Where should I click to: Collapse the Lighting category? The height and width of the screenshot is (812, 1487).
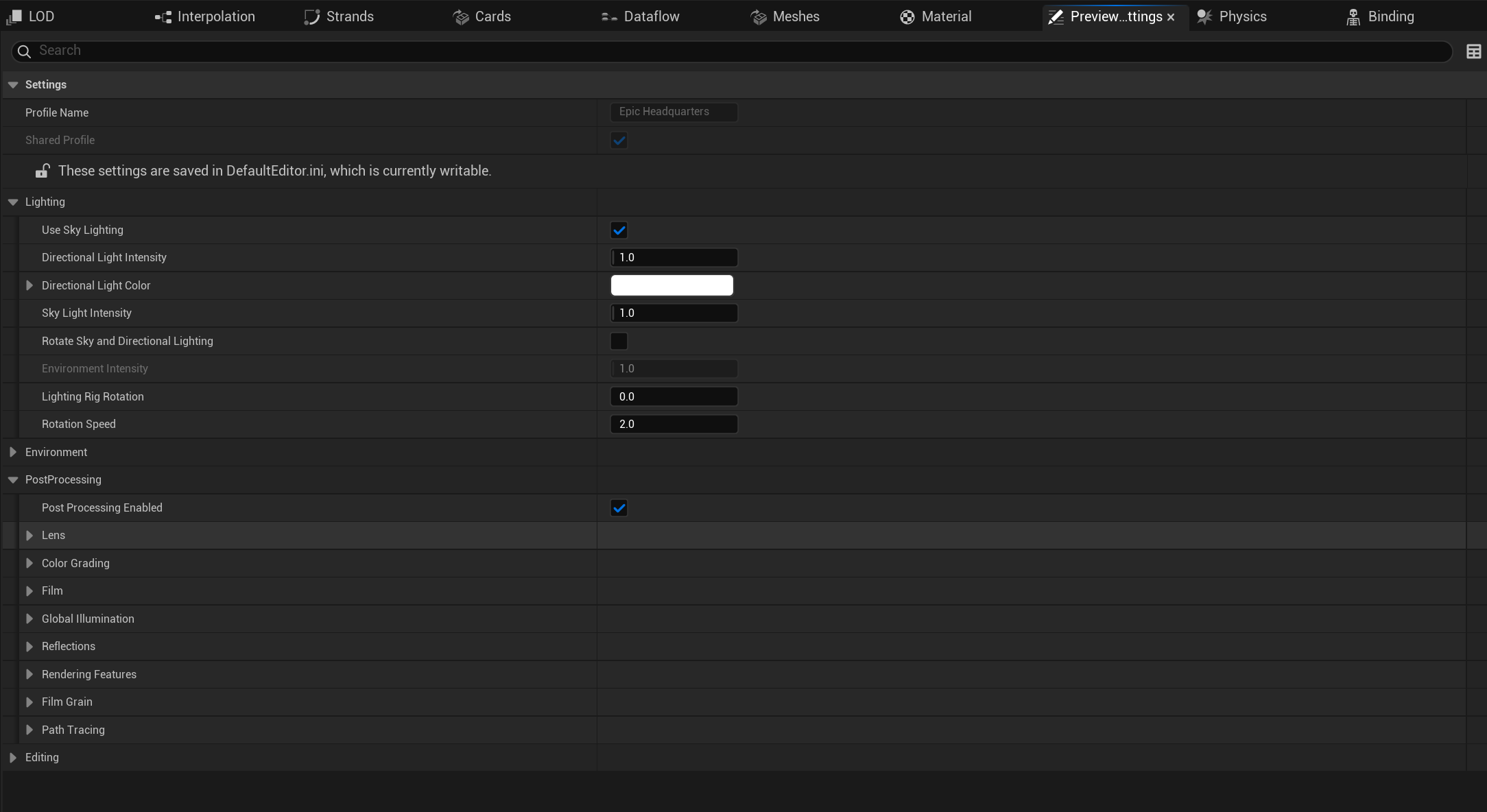(x=13, y=202)
